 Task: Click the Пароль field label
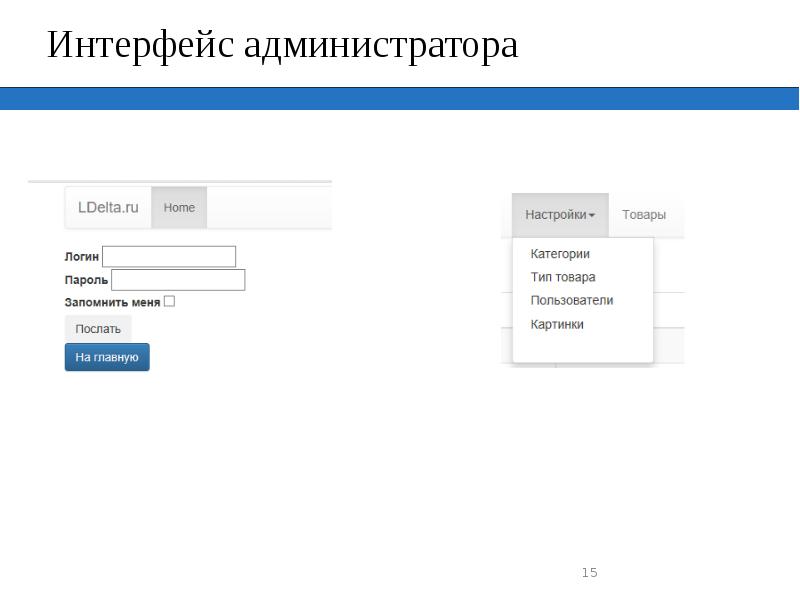(x=86, y=280)
